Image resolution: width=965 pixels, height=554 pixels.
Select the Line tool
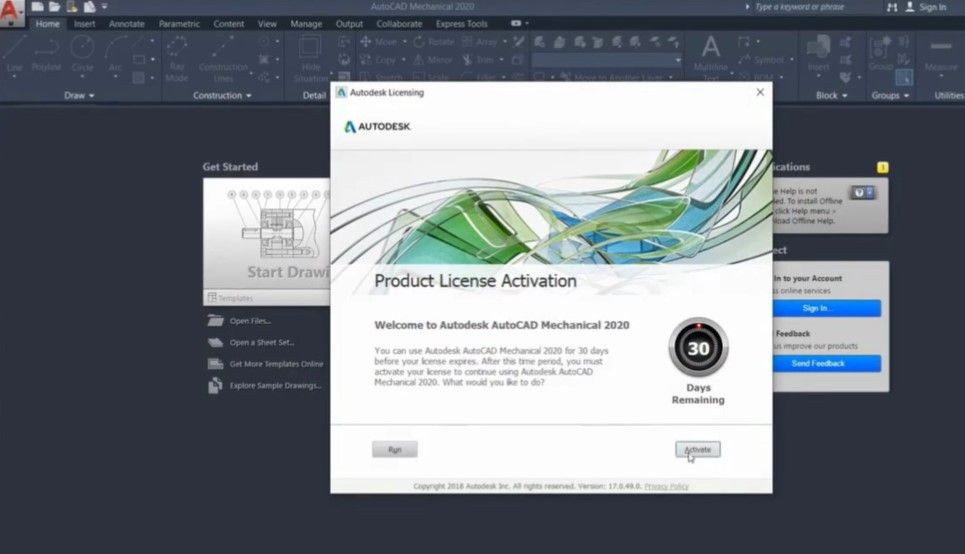point(14,54)
